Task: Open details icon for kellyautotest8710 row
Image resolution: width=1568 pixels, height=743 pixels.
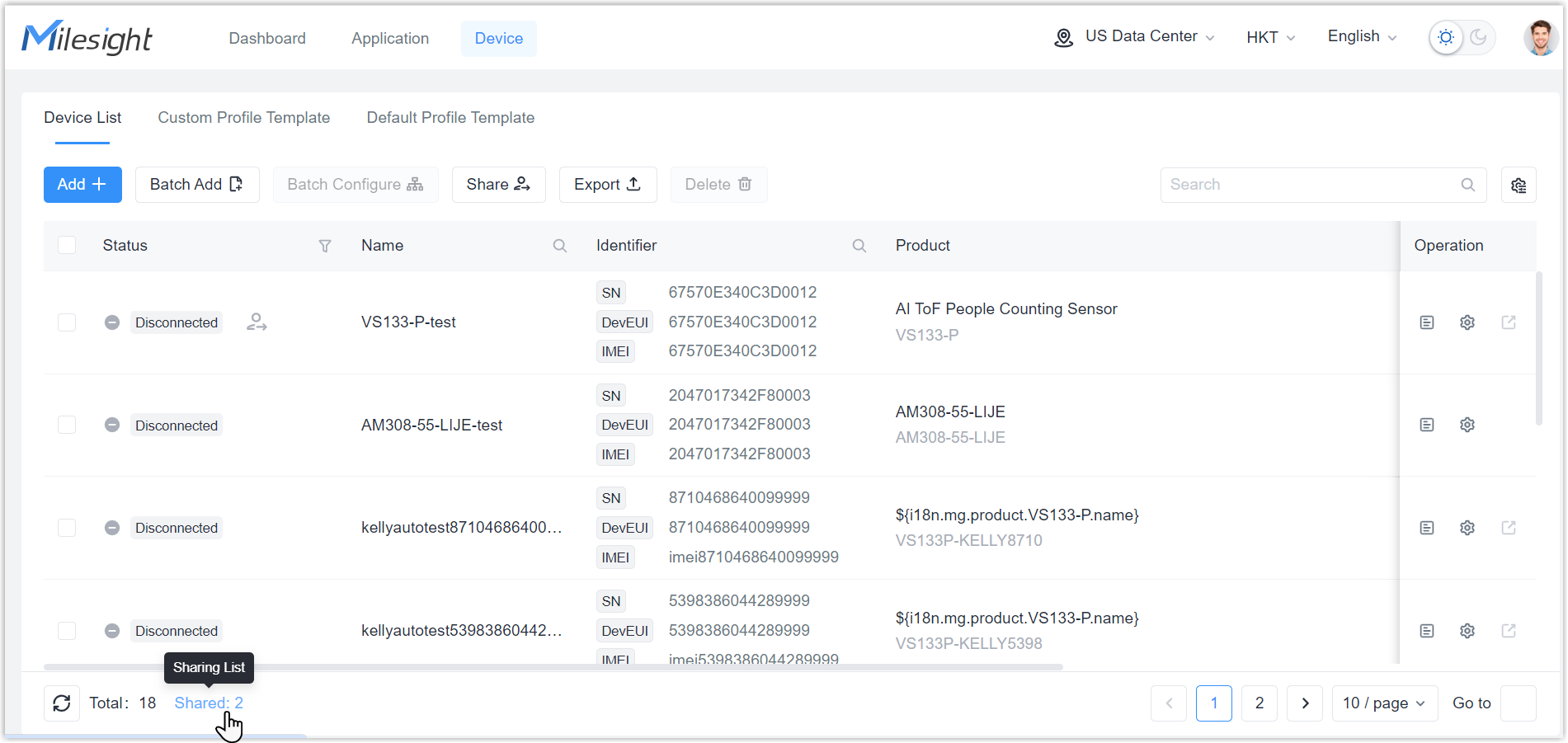Action: pos(1427,528)
